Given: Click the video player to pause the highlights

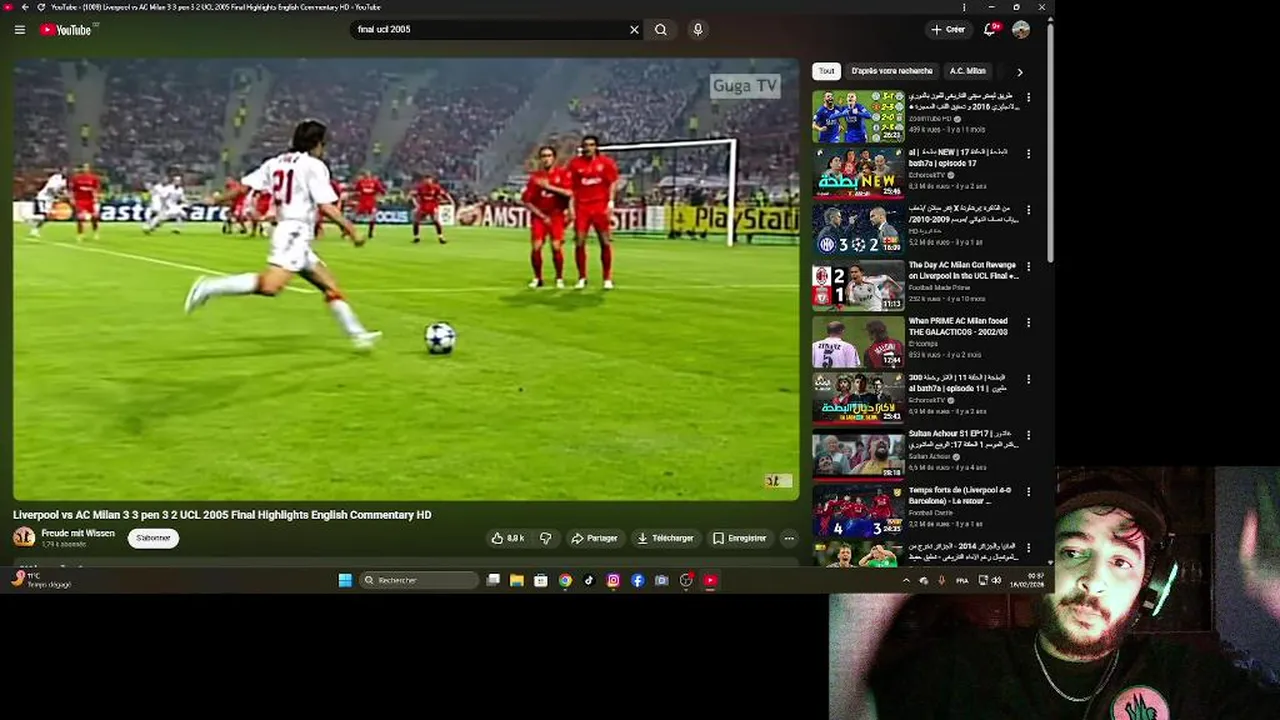Looking at the screenshot, I should (406, 279).
